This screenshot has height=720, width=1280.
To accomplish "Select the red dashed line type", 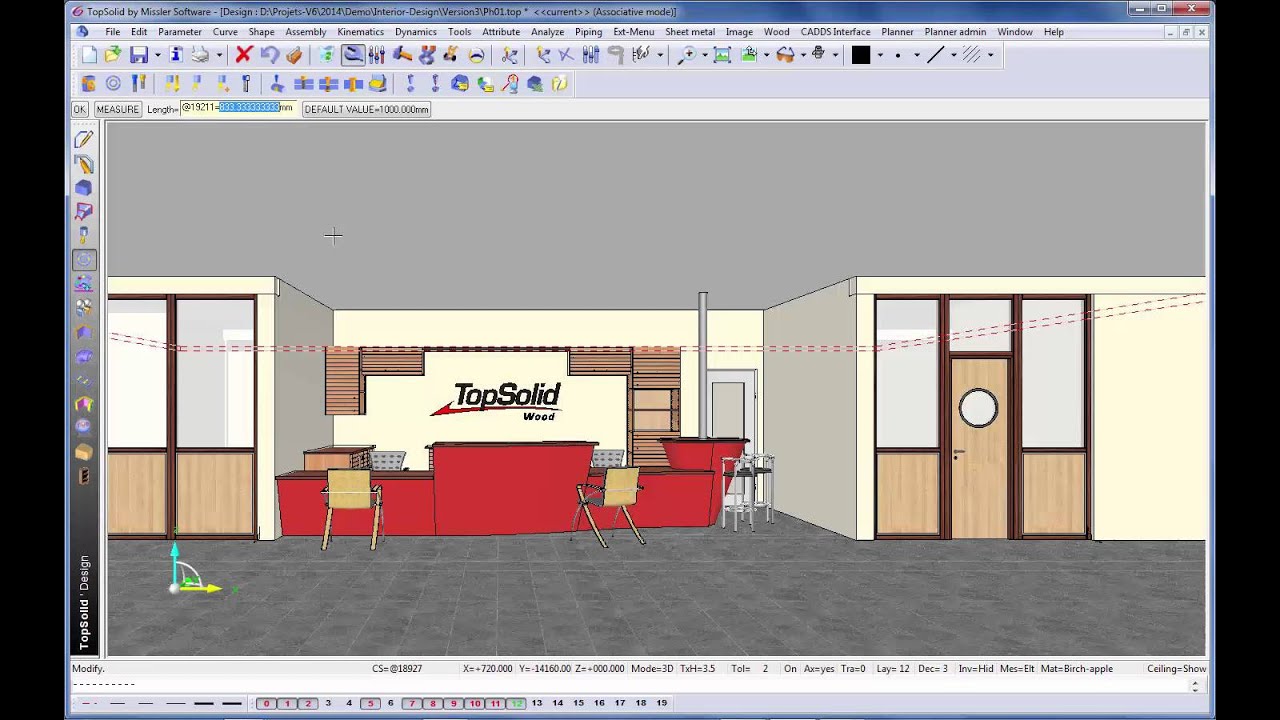I will [88, 704].
